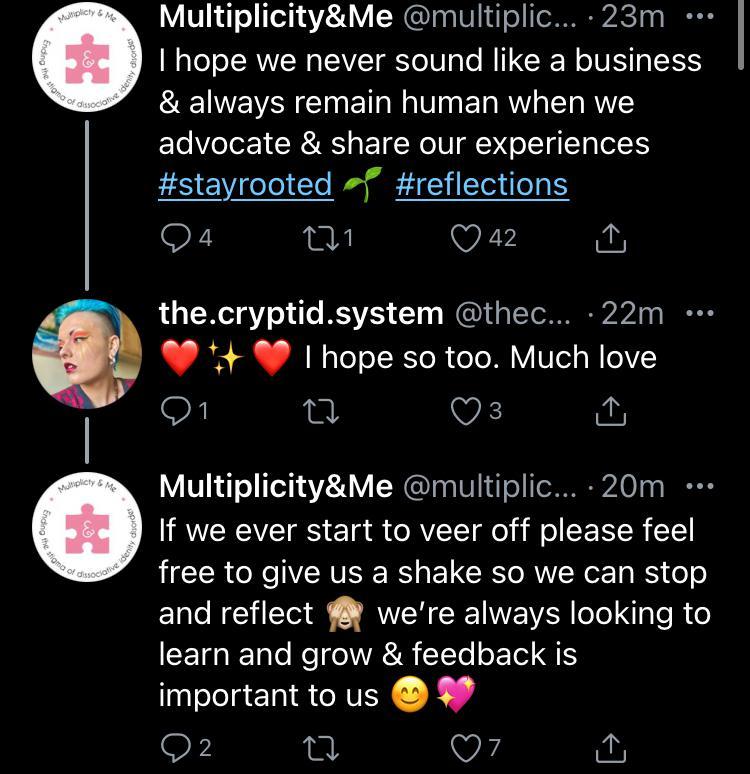The width and height of the screenshot is (750, 774).
Task: Open the top Multiplicity&Me profile avatar
Action: coord(87,53)
